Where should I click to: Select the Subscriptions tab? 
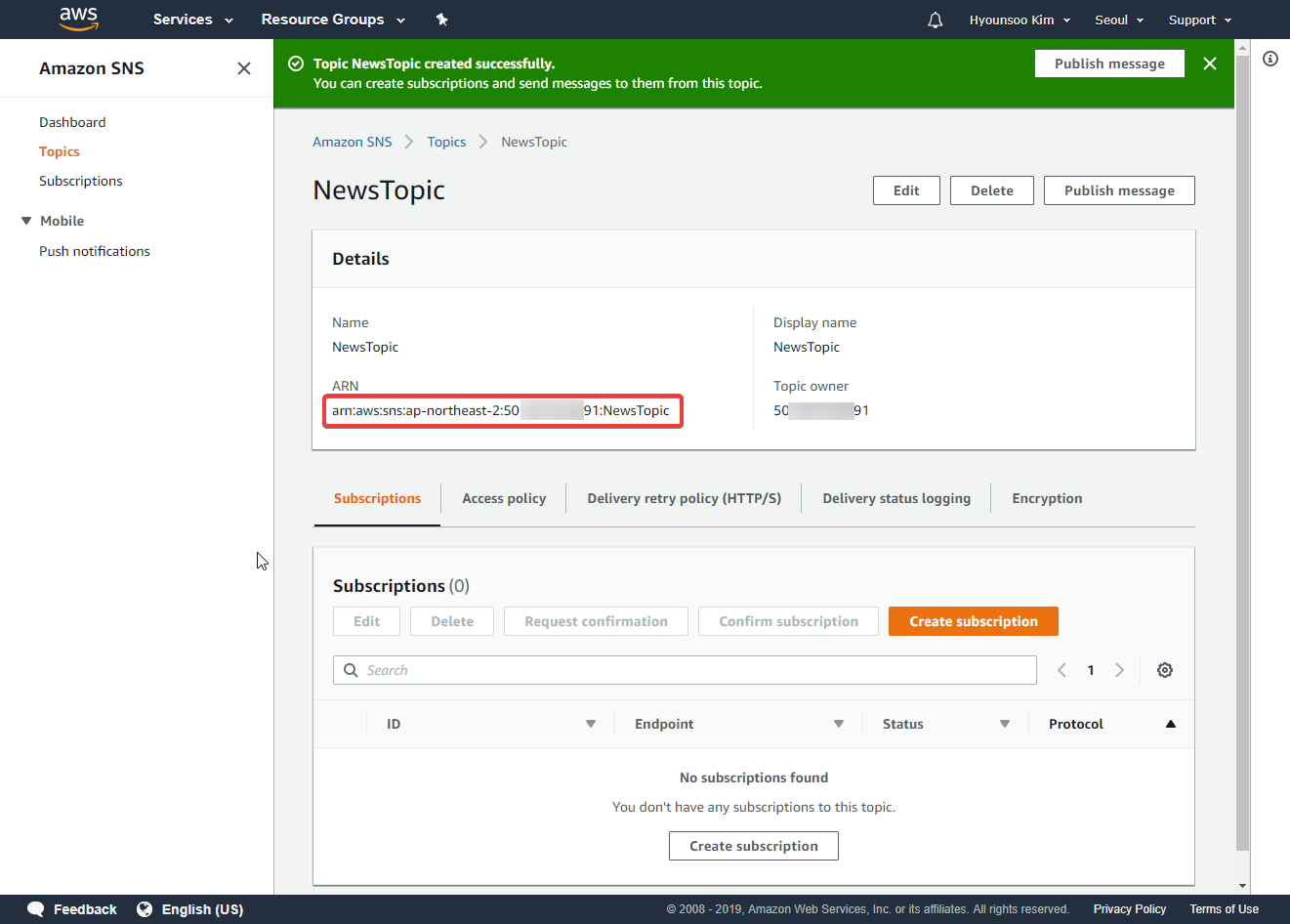click(377, 498)
